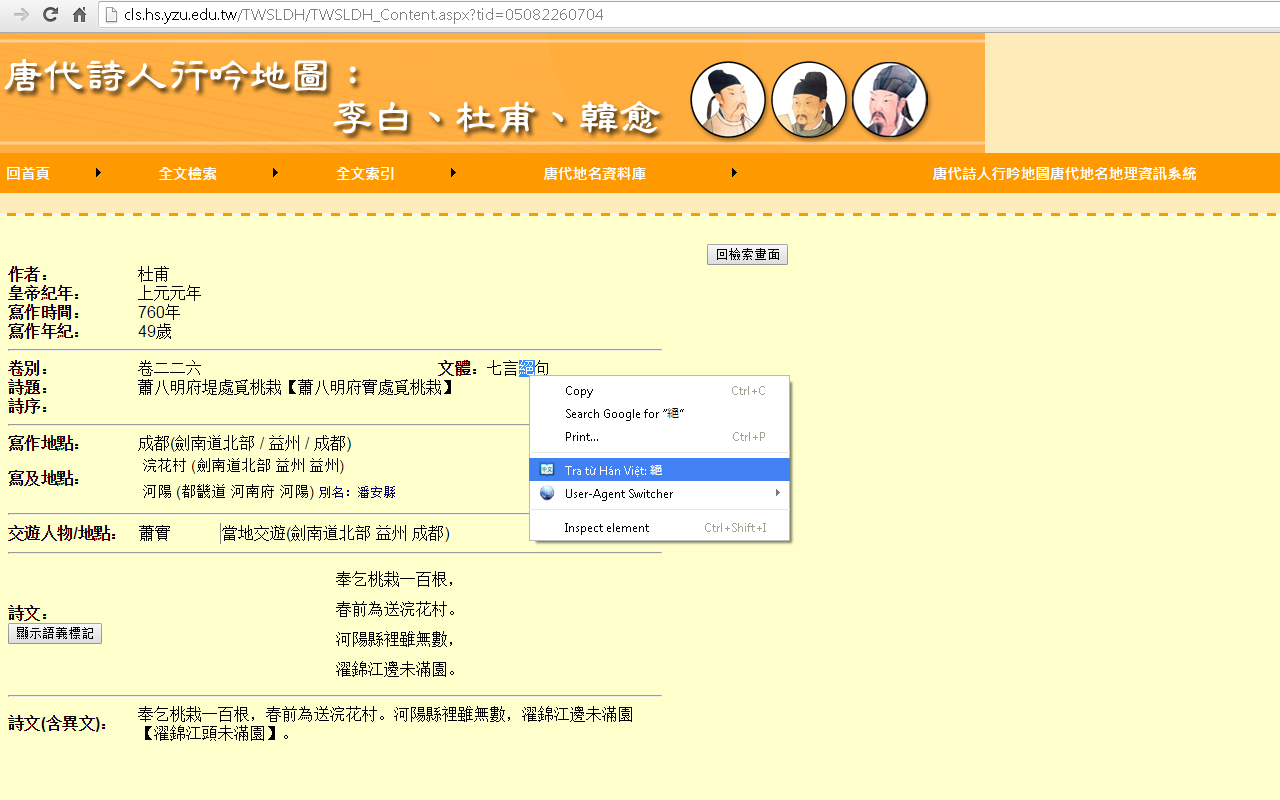Screen dimensions: 1280x800
Task: Click highlighted character in 七言絕句
Action: 527,368
